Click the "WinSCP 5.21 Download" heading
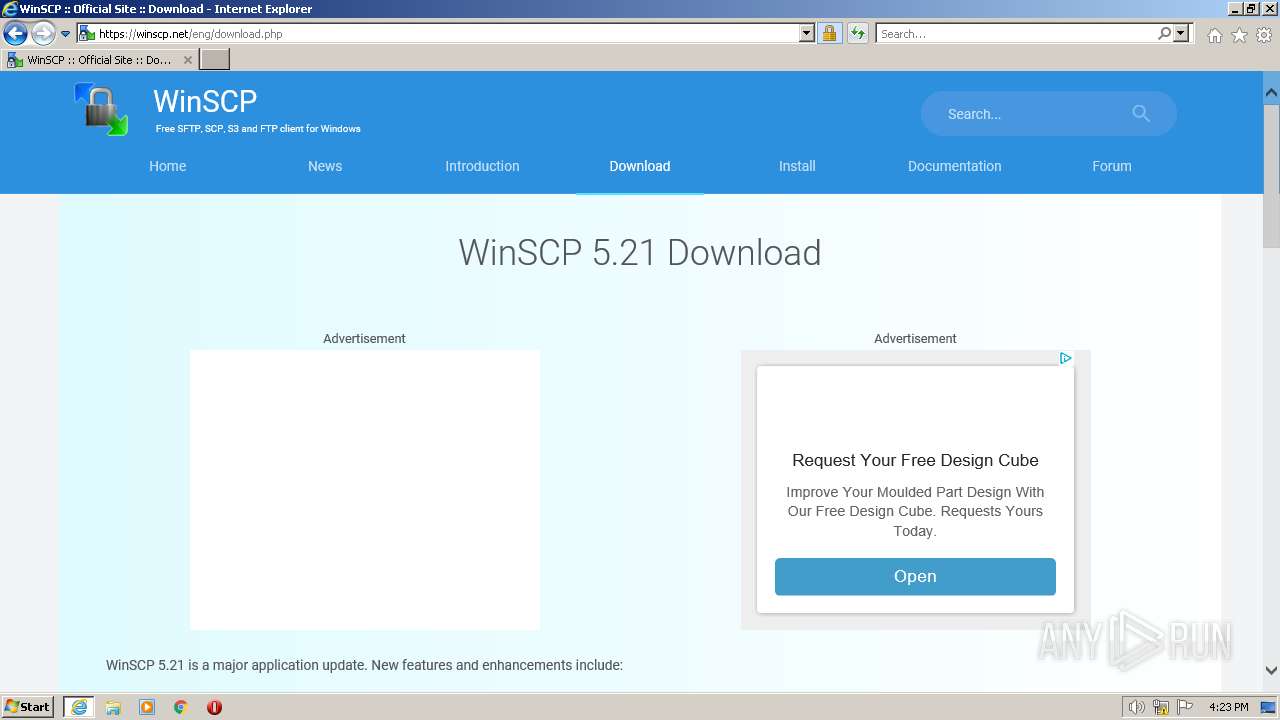The height and width of the screenshot is (720, 1280). (640, 252)
